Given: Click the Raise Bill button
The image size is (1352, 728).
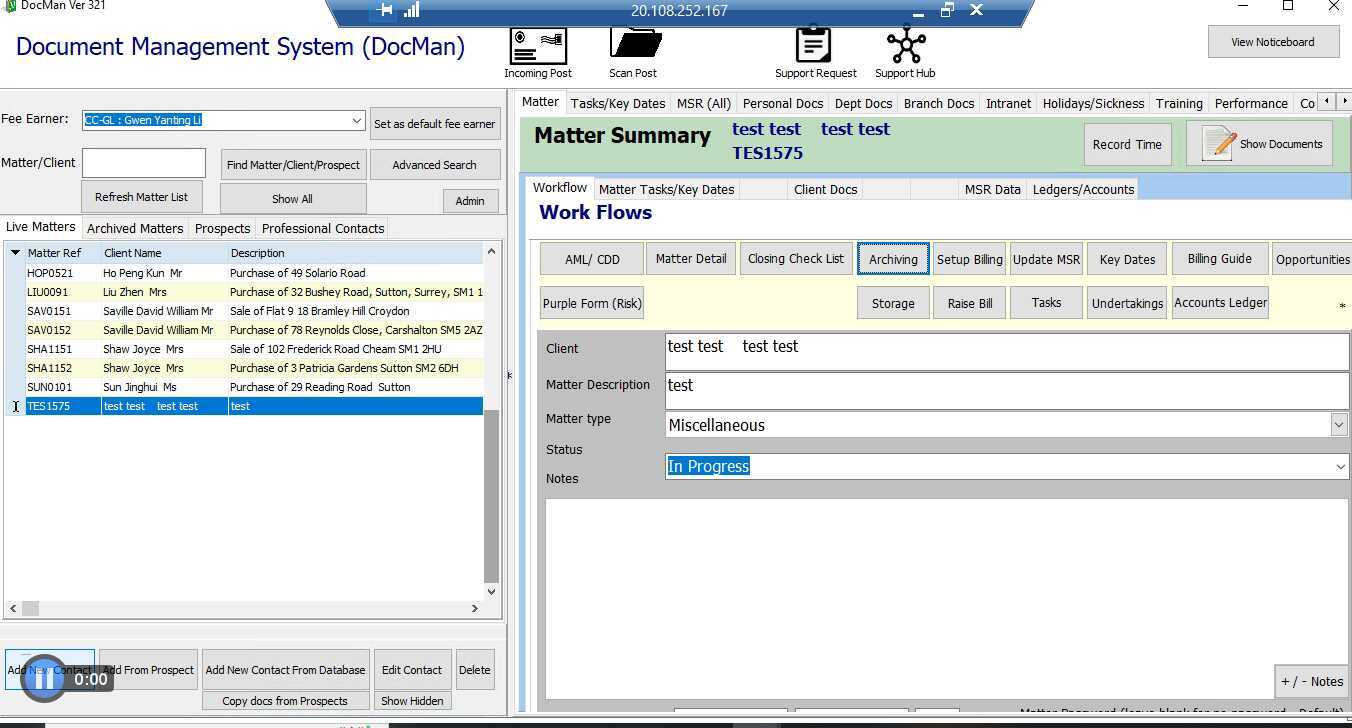Looking at the screenshot, I should (970, 303).
